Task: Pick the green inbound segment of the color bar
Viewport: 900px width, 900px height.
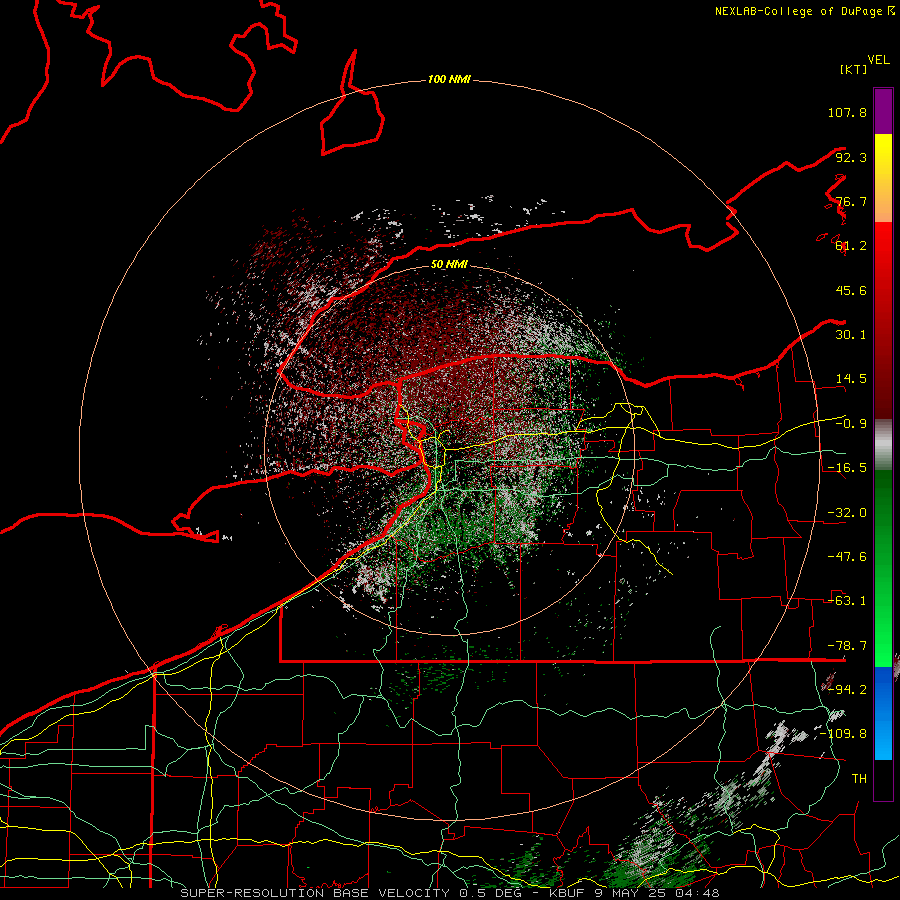Action: [883, 569]
